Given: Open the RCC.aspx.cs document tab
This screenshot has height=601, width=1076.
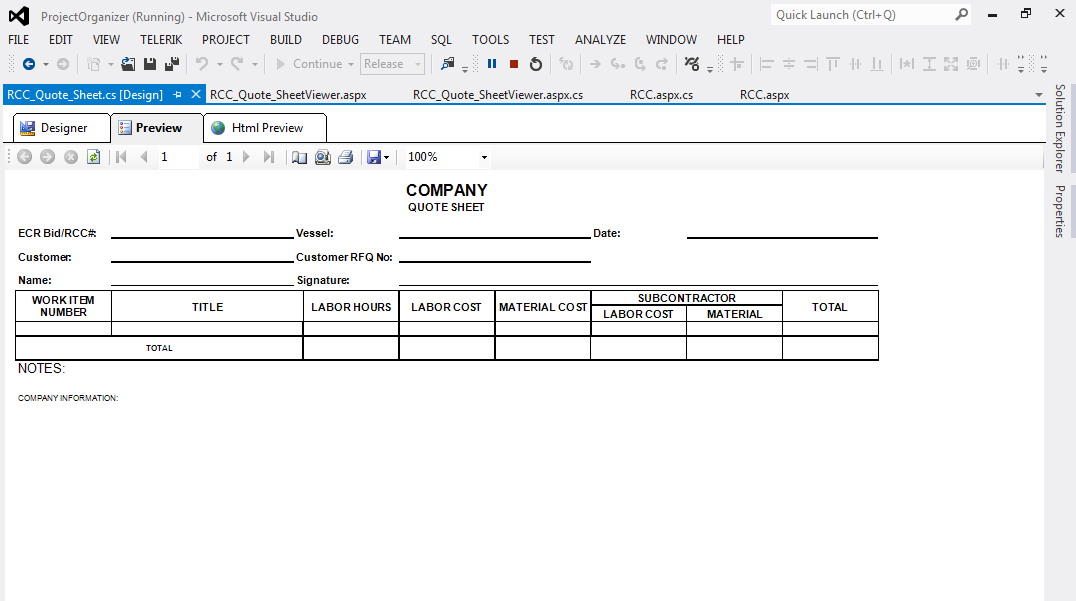Looking at the screenshot, I should [x=662, y=95].
